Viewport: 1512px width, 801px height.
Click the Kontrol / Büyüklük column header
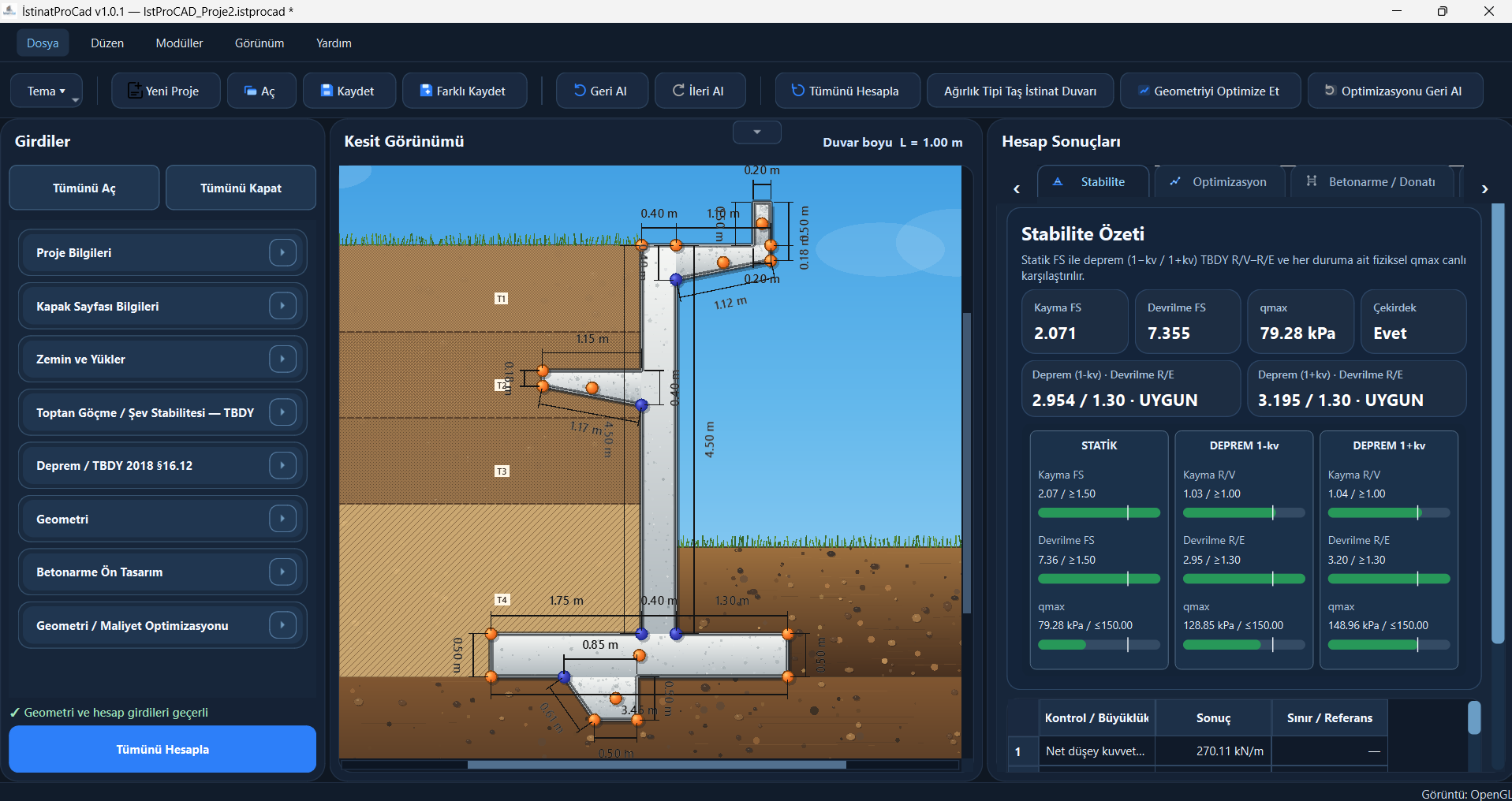(x=1096, y=718)
